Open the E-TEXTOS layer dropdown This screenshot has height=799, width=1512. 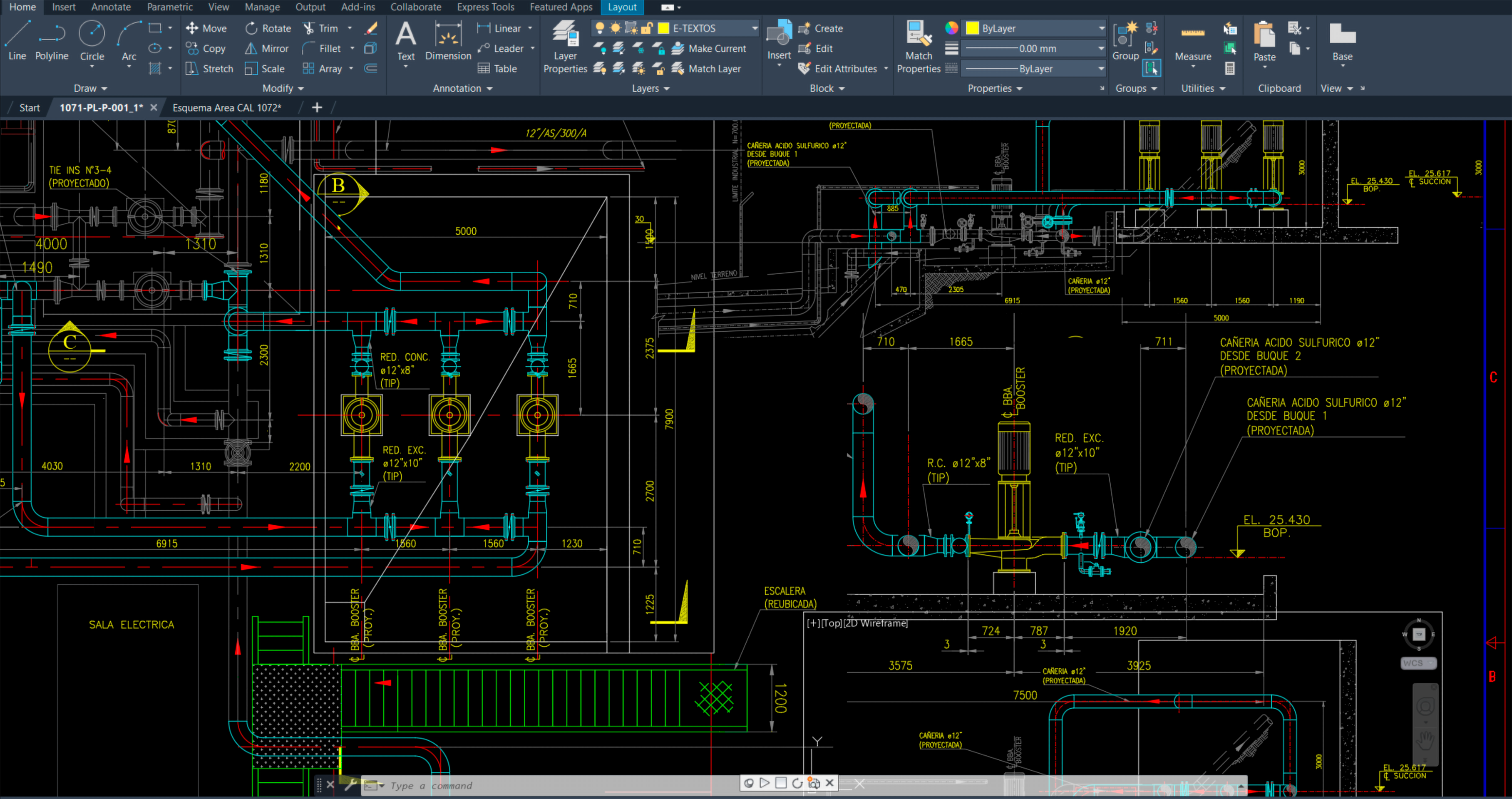tap(754, 28)
